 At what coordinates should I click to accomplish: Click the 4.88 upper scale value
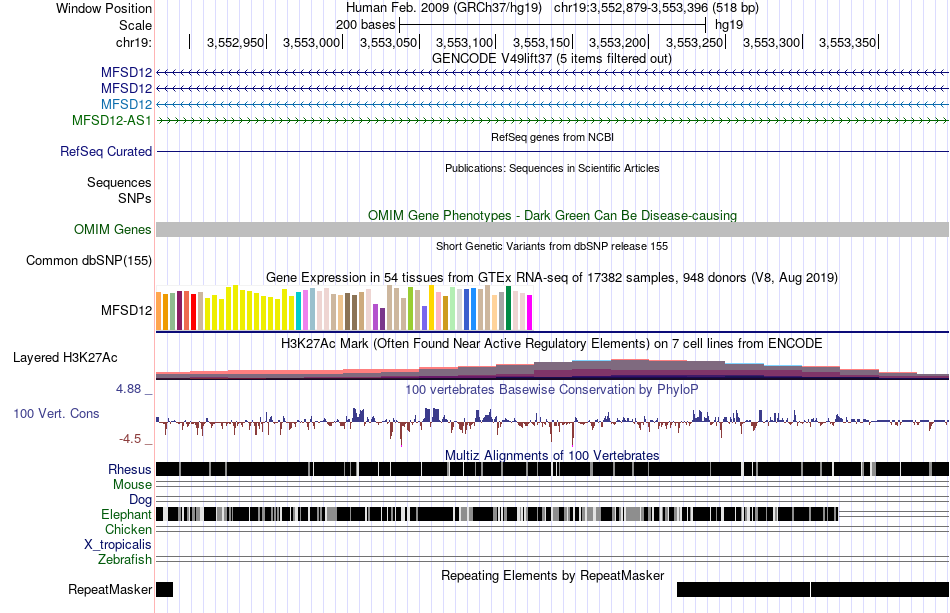[129, 389]
